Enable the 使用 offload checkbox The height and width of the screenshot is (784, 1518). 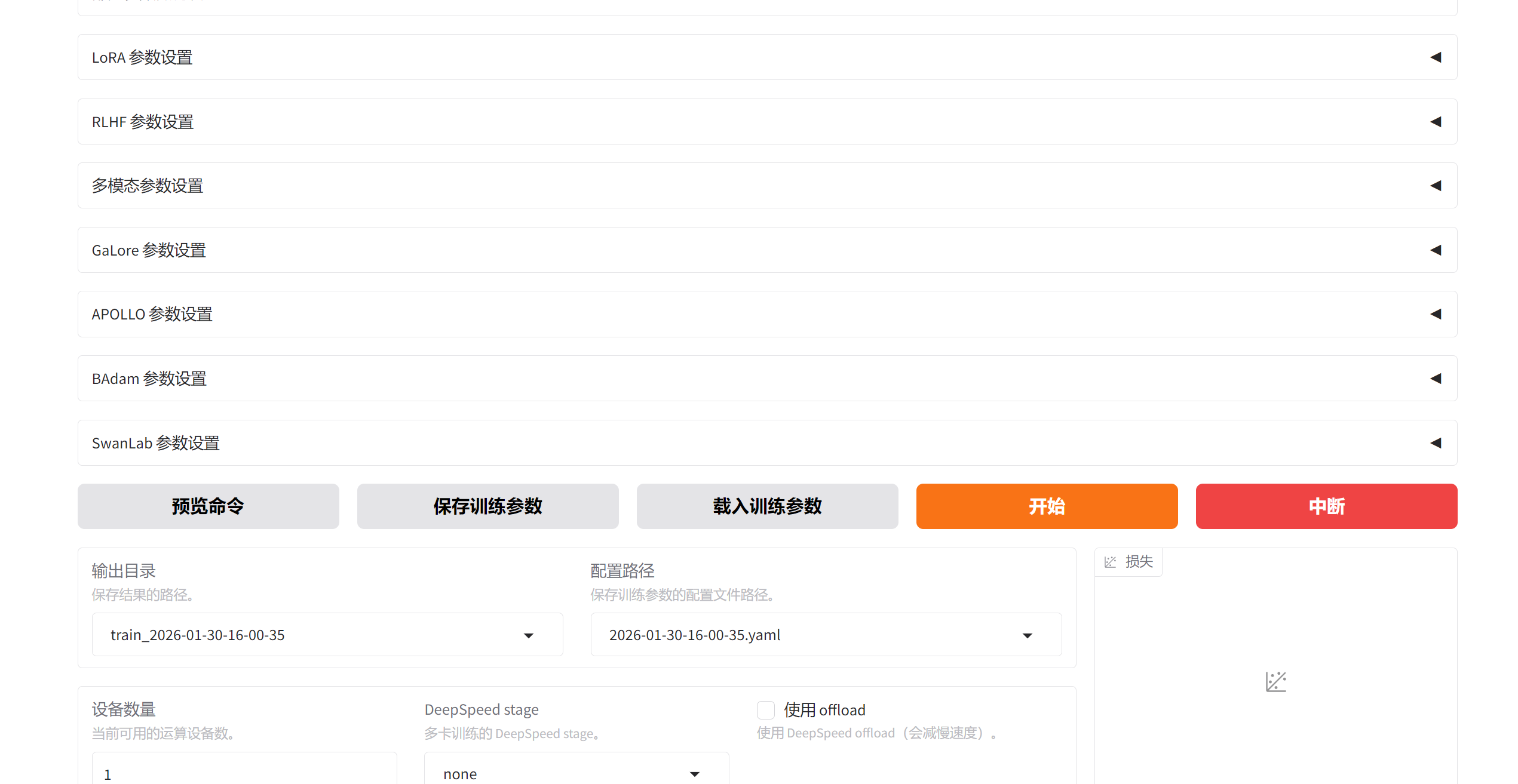point(766,710)
